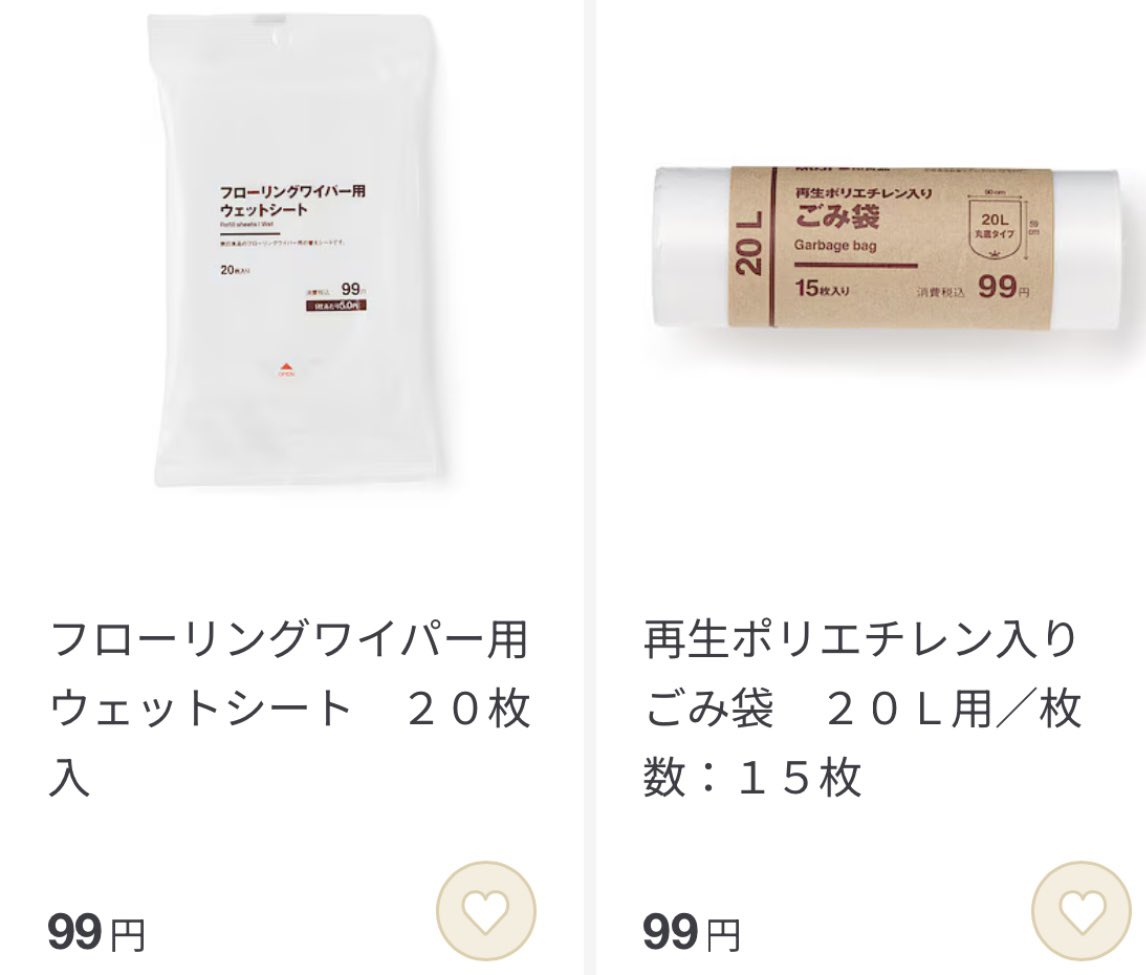Click the dark per-sheet price banner on package
The height and width of the screenshot is (975, 1146).
[336, 306]
